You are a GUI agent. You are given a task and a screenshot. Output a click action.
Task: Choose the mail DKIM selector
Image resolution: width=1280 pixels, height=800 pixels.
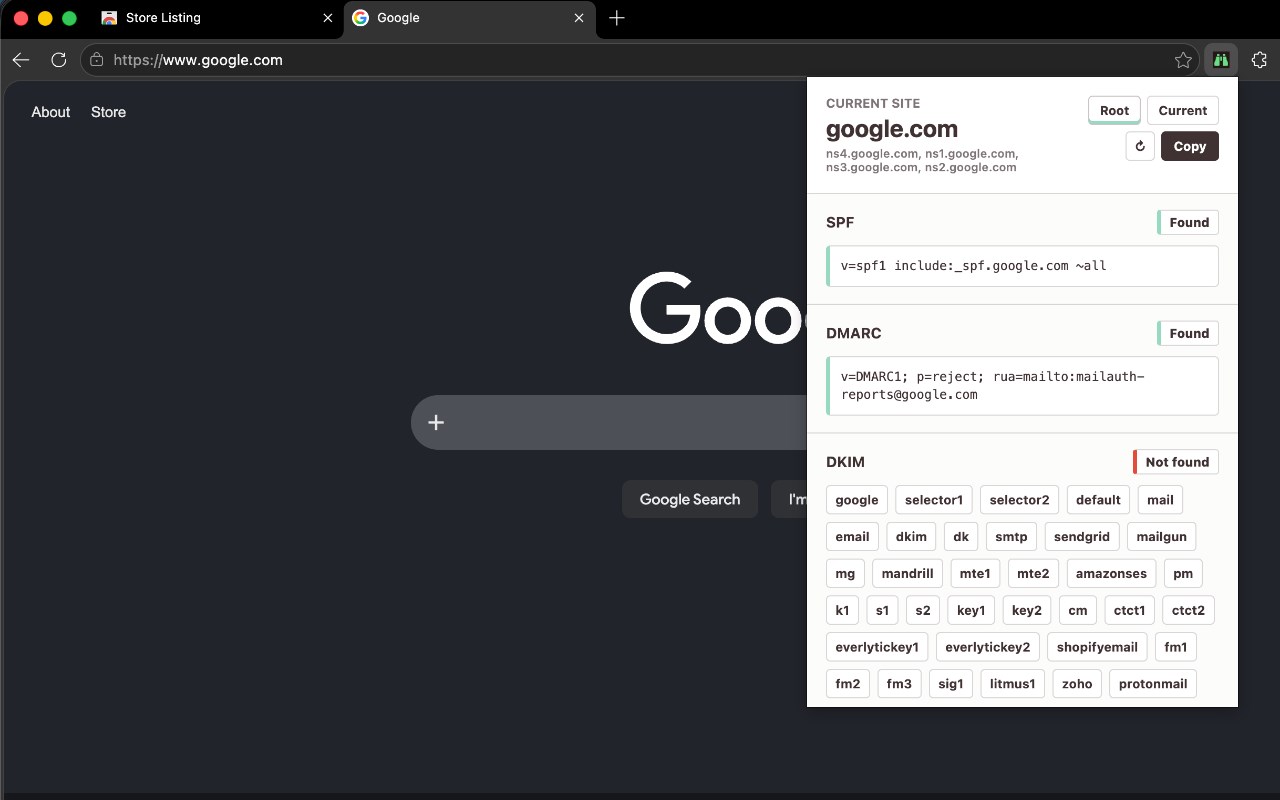[1160, 500]
